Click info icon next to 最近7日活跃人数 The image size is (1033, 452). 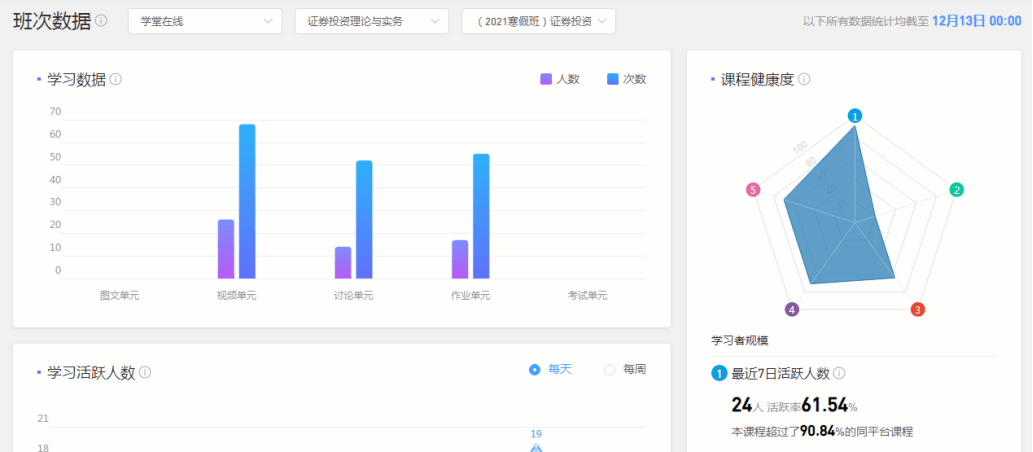pos(839,373)
